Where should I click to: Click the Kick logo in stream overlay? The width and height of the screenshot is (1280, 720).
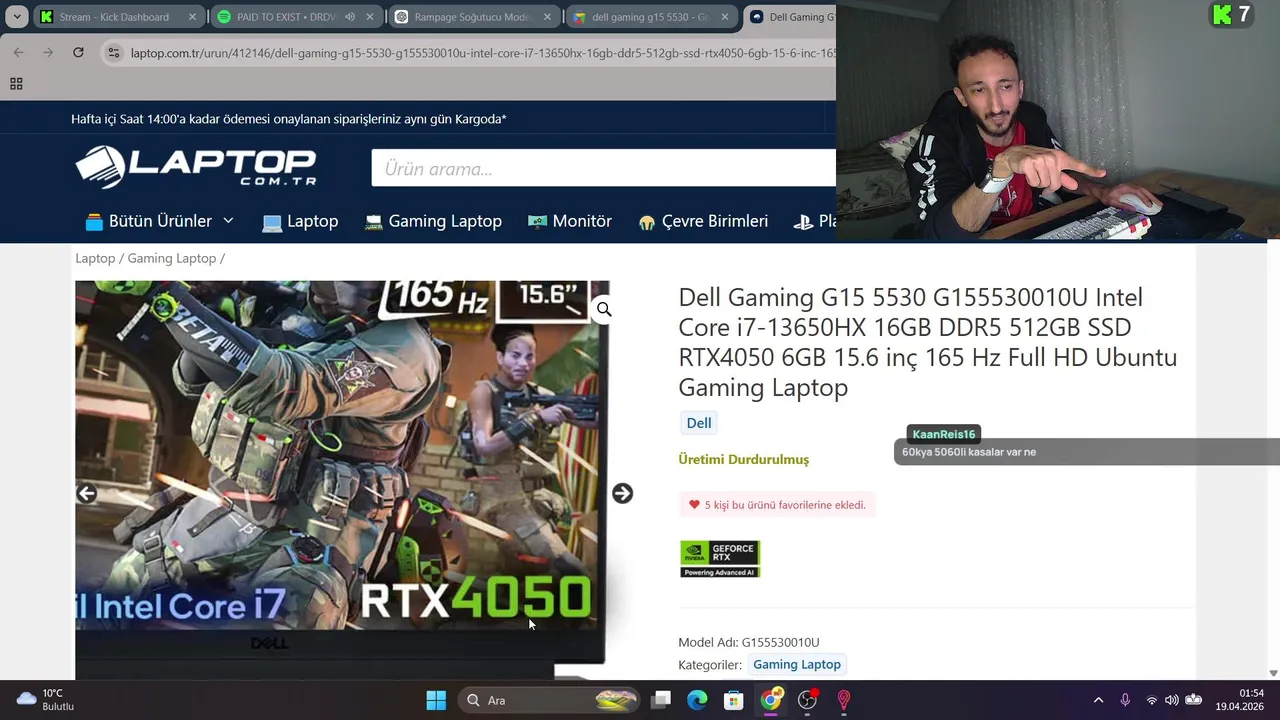(1222, 14)
